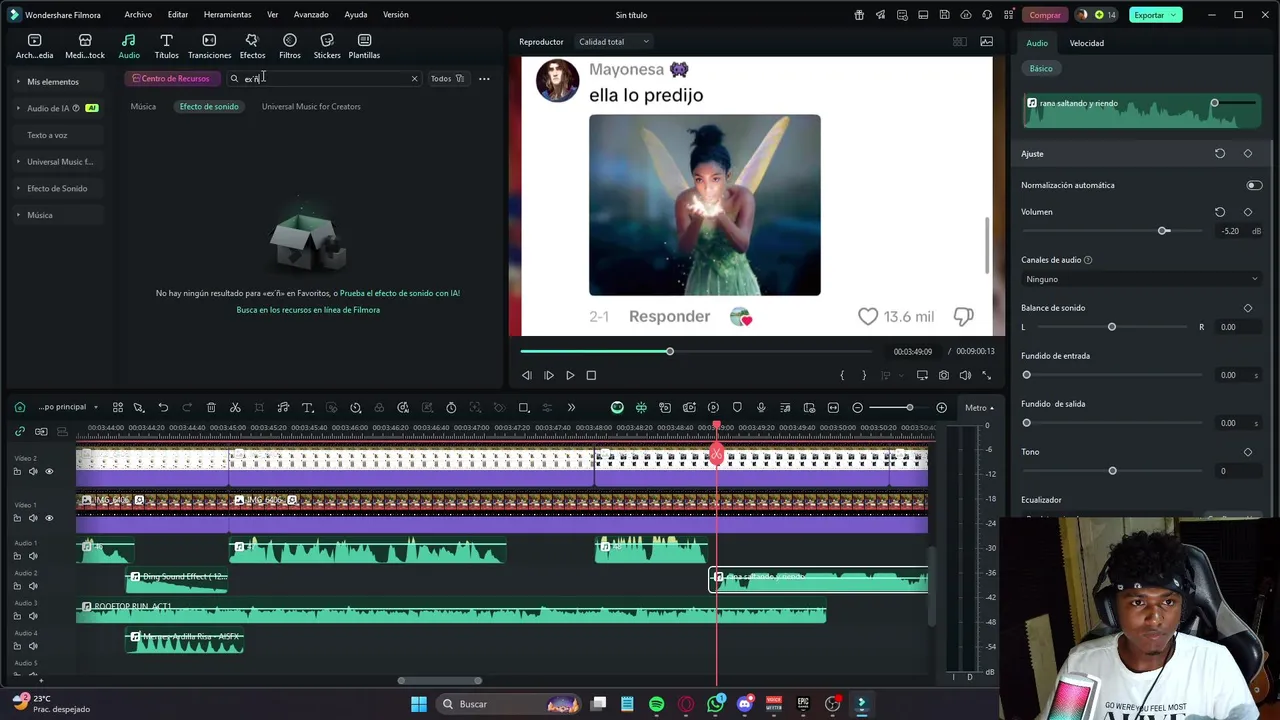Toggle visibility eye of Video 2 track
The image size is (1280, 720).
(x=49, y=471)
